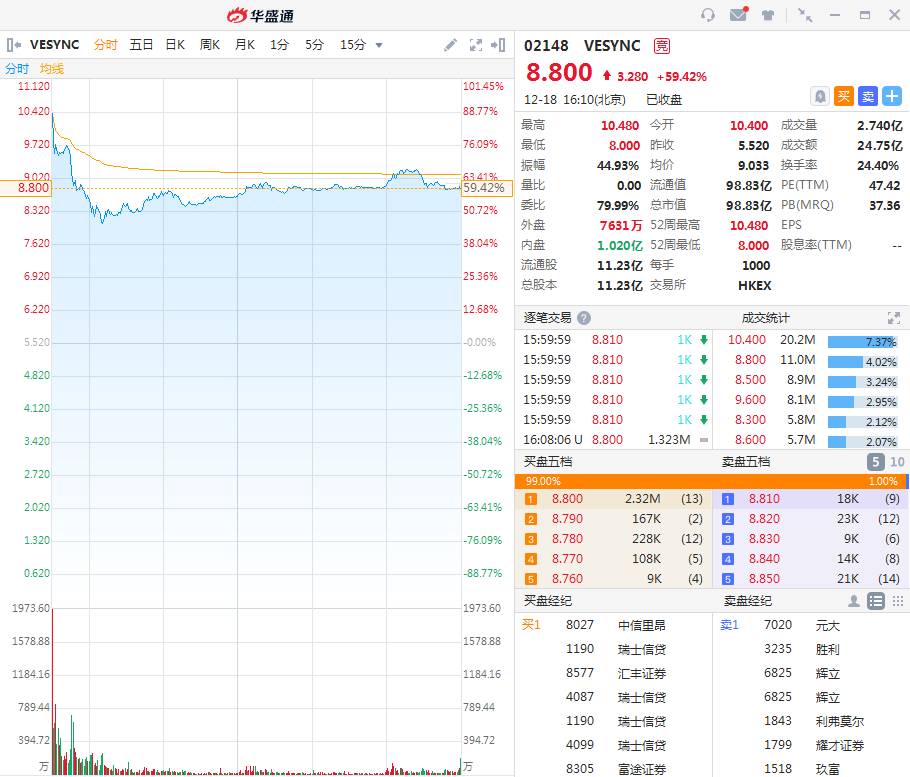Click the 逐笔交易 panel header
This screenshot has width=910, height=777.
547,318
